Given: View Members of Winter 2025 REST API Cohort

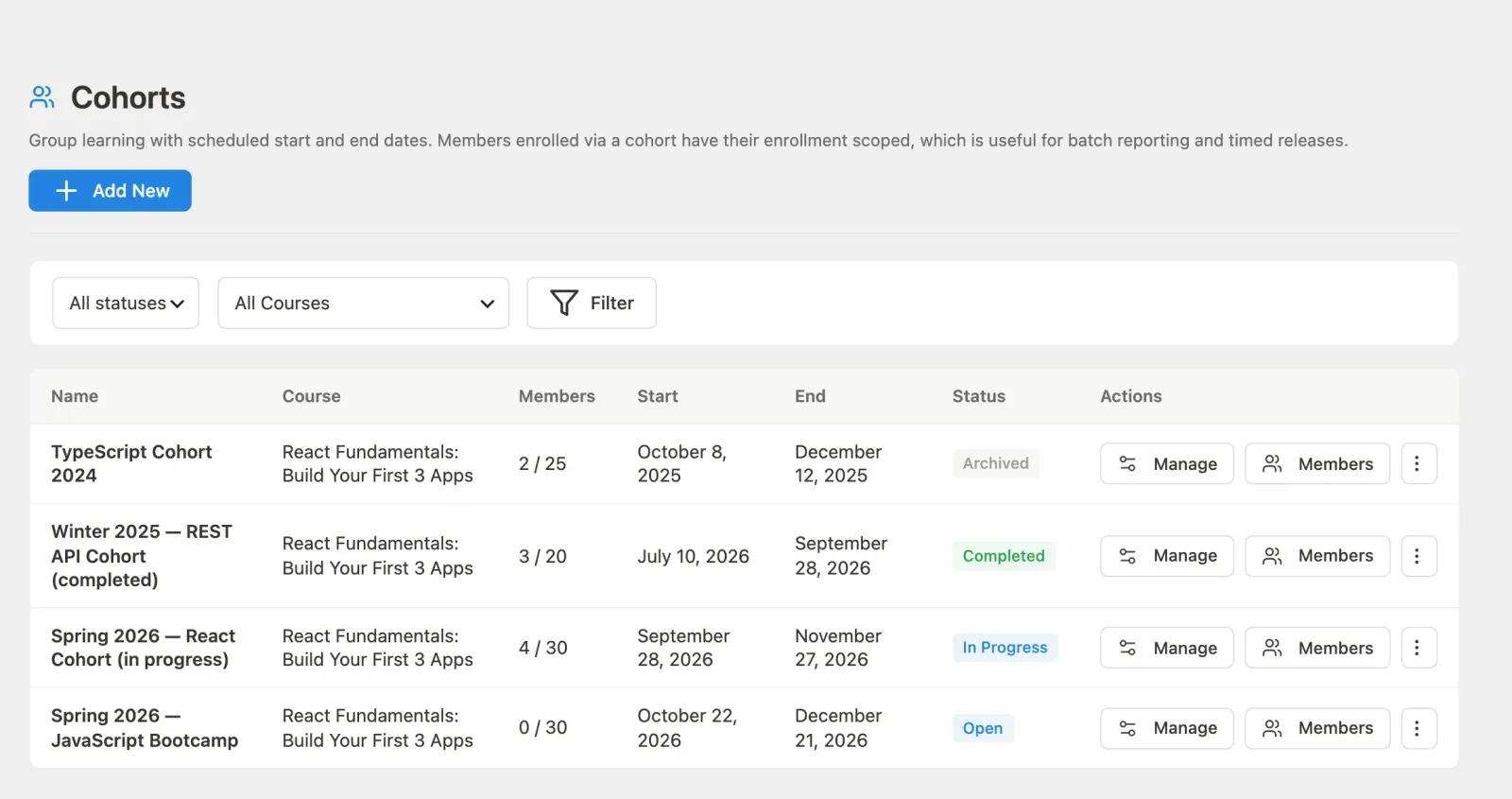Looking at the screenshot, I should 1317,556.
